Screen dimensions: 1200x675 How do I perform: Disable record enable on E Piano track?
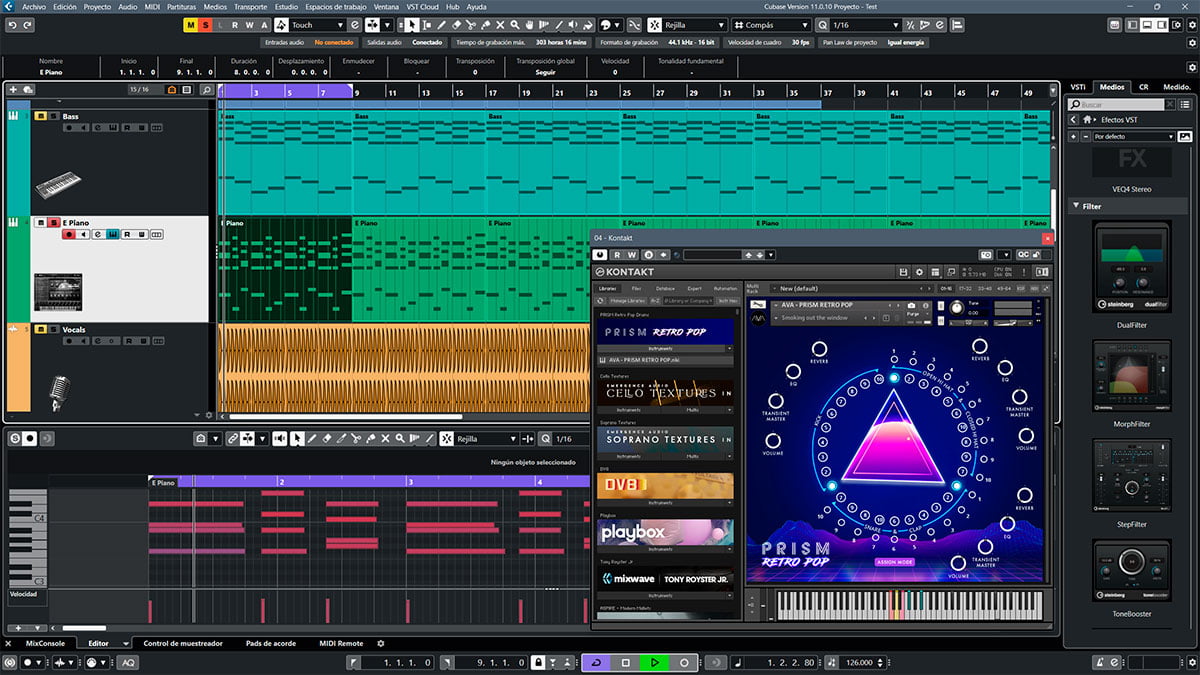pyautogui.click(x=69, y=234)
